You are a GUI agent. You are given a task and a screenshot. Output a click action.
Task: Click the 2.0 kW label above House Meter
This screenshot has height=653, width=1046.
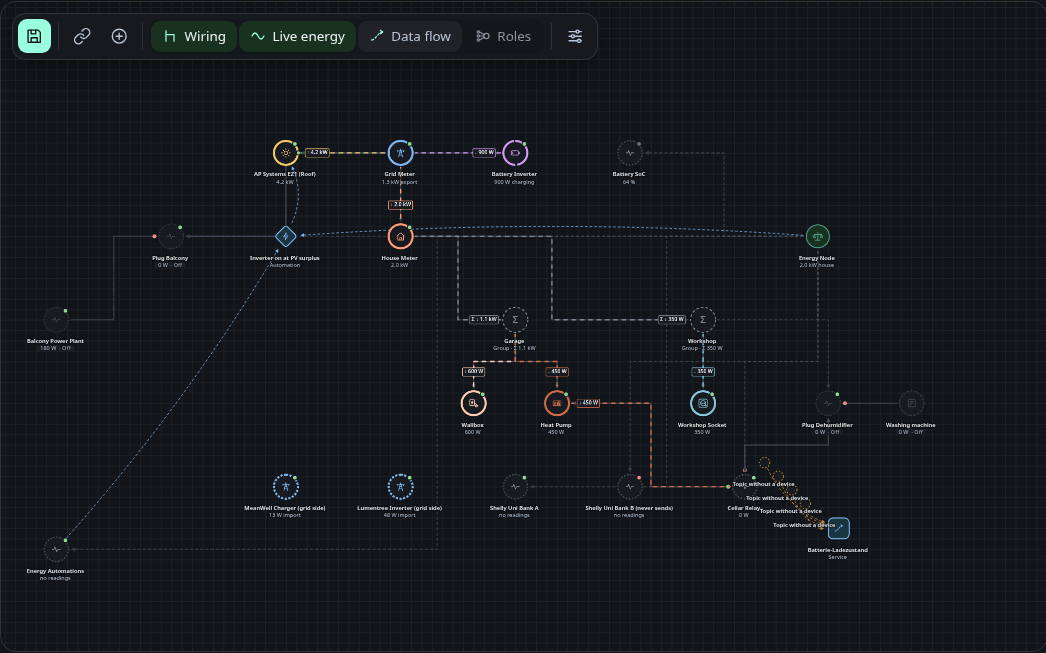400,205
